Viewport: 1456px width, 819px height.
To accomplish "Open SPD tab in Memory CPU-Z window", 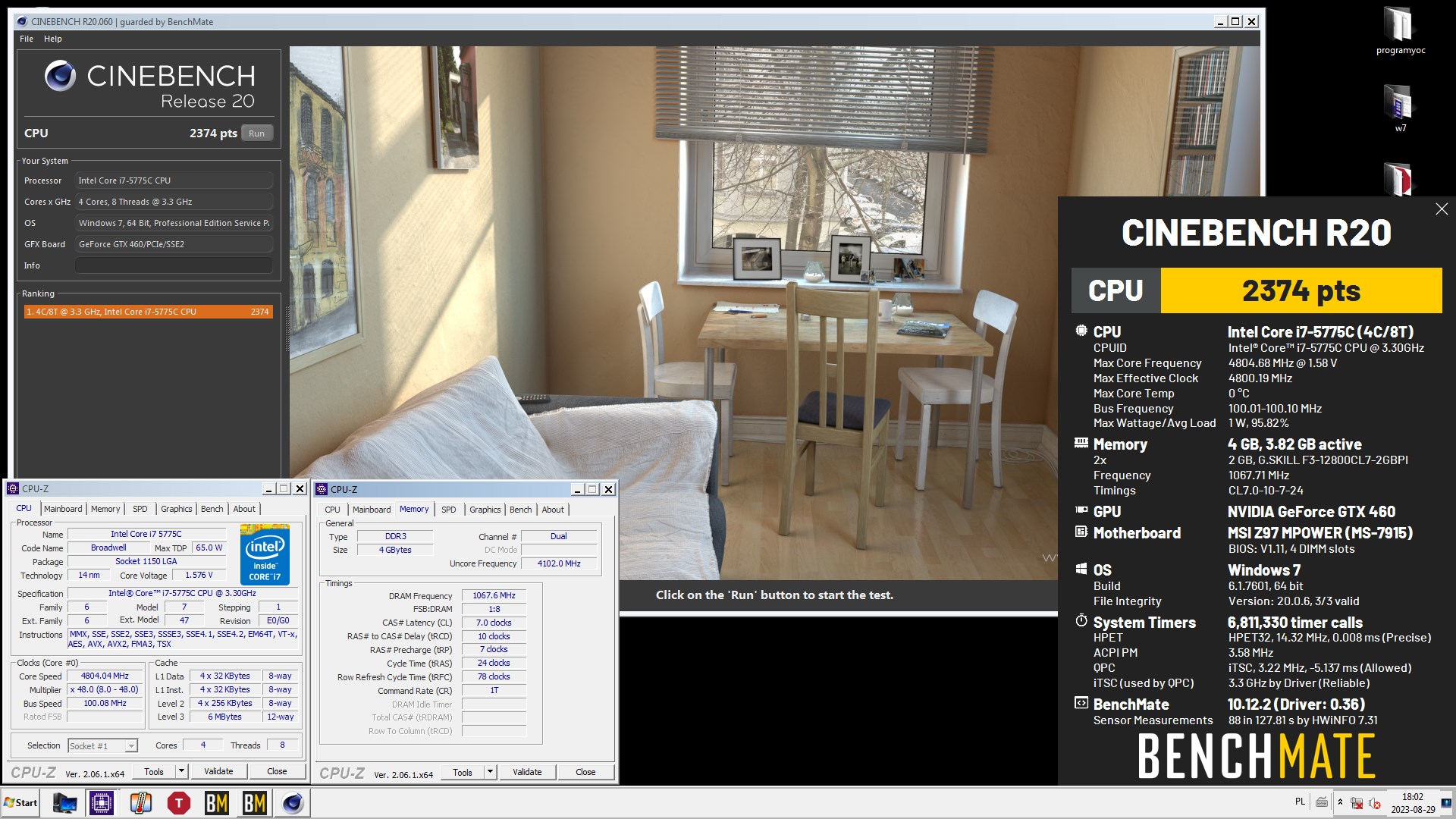I will coord(449,510).
